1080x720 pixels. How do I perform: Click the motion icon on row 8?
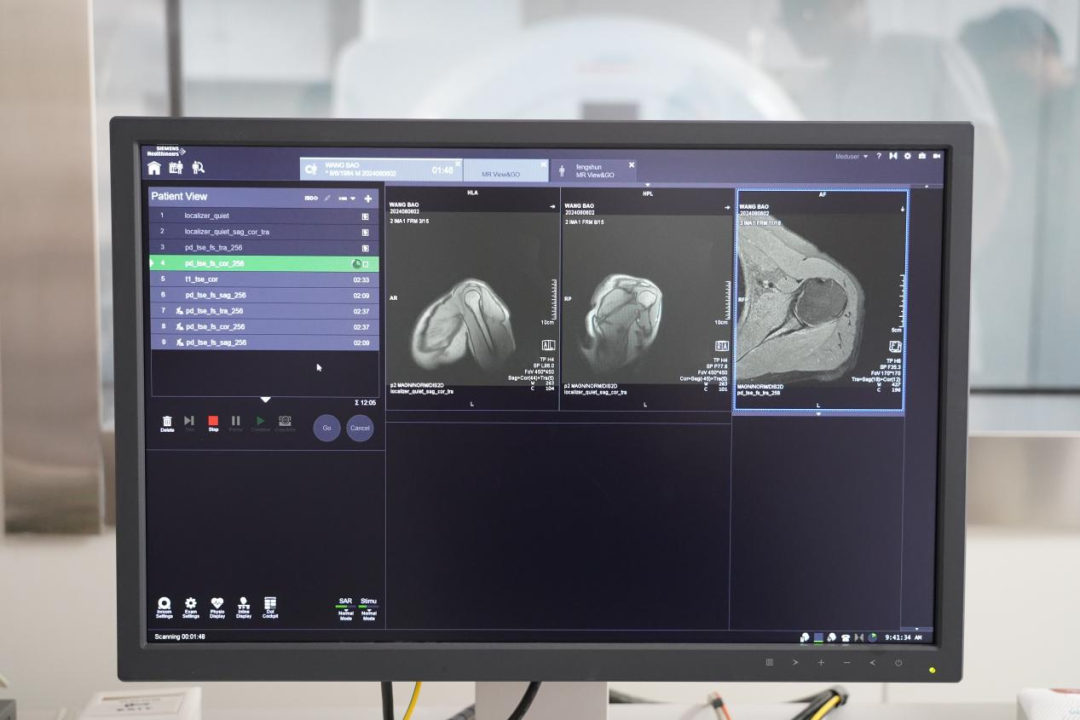[x=179, y=327]
